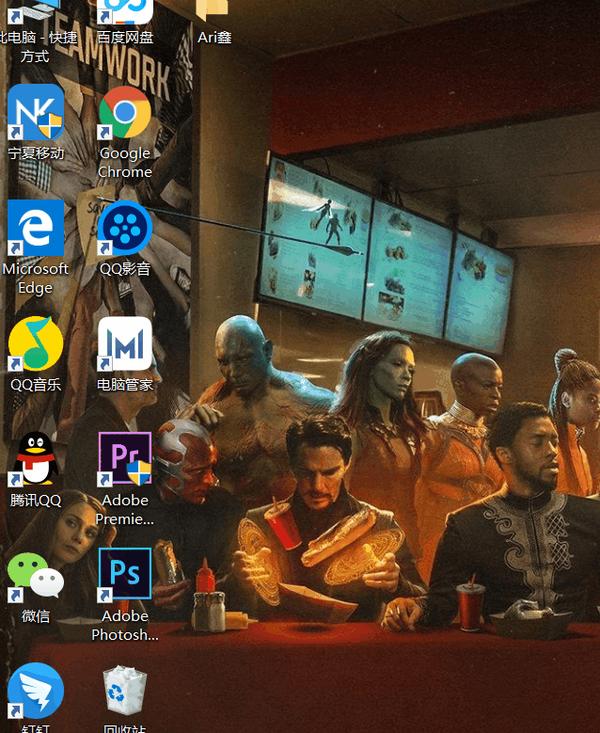Select the 'Microsoft Edge' label text

coord(36,278)
